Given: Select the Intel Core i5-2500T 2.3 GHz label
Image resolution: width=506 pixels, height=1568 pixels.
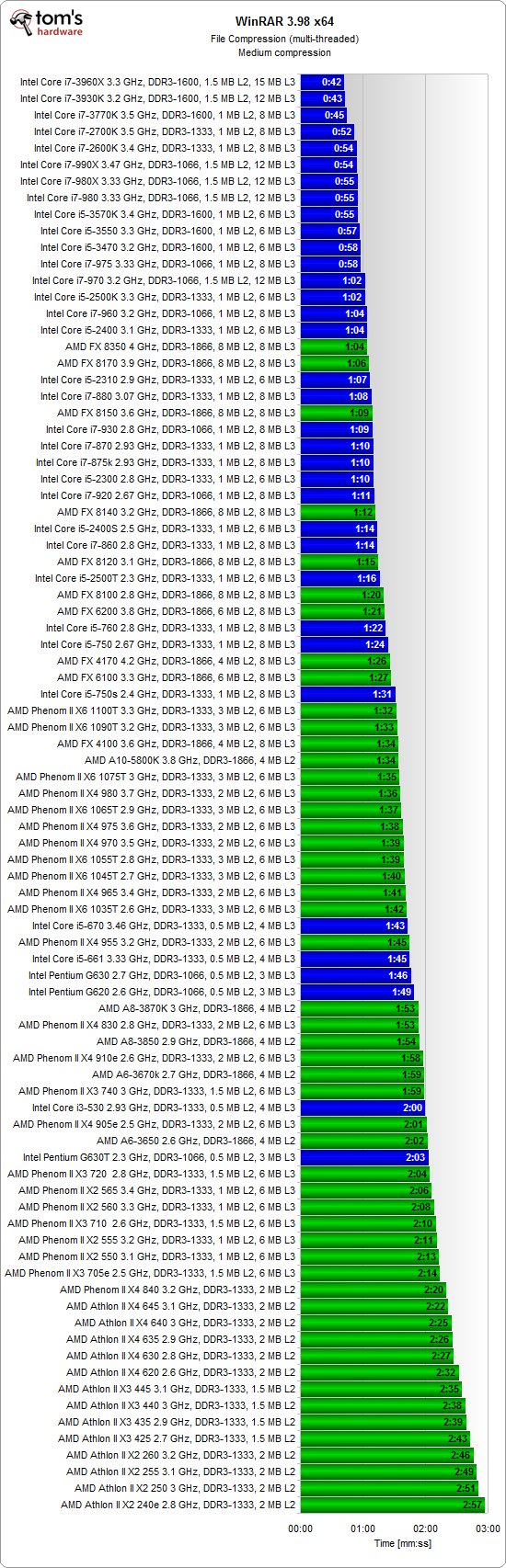Looking at the screenshot, I should point(166,578).
